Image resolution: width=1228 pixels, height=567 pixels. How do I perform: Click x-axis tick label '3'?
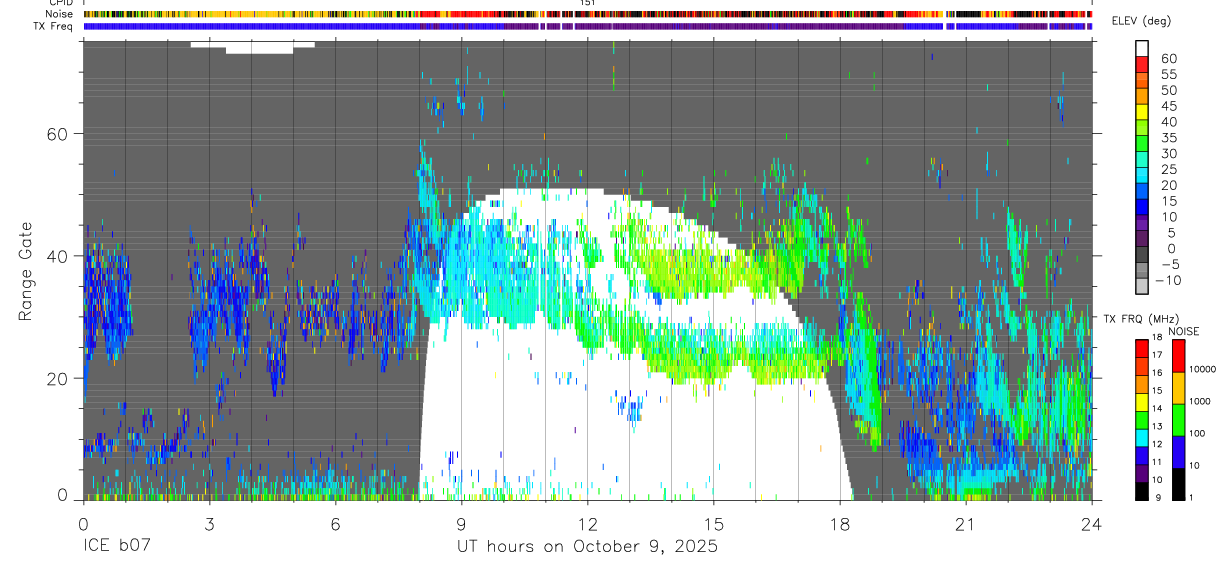(209, 524)
